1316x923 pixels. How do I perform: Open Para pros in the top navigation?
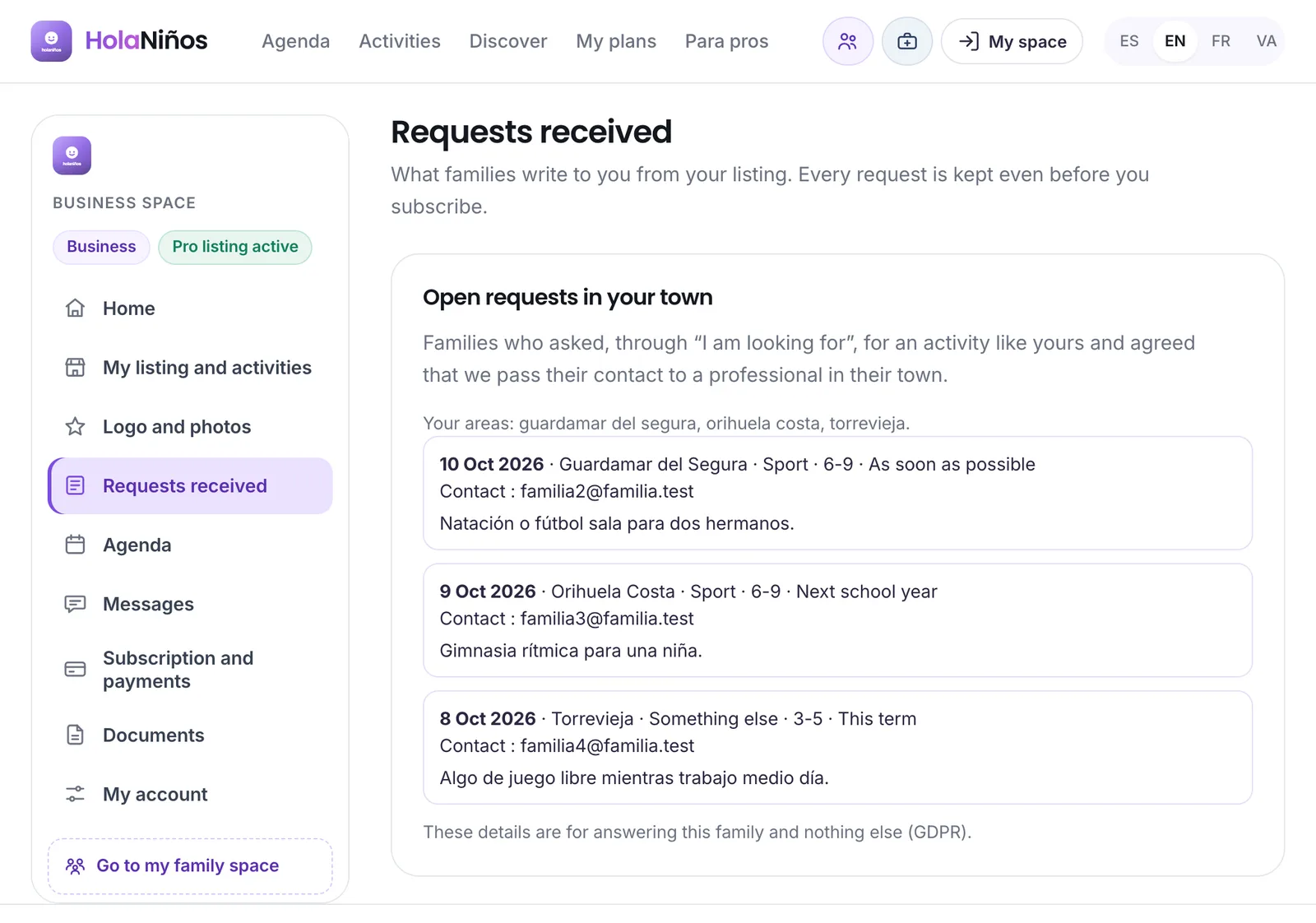point(726,41)
